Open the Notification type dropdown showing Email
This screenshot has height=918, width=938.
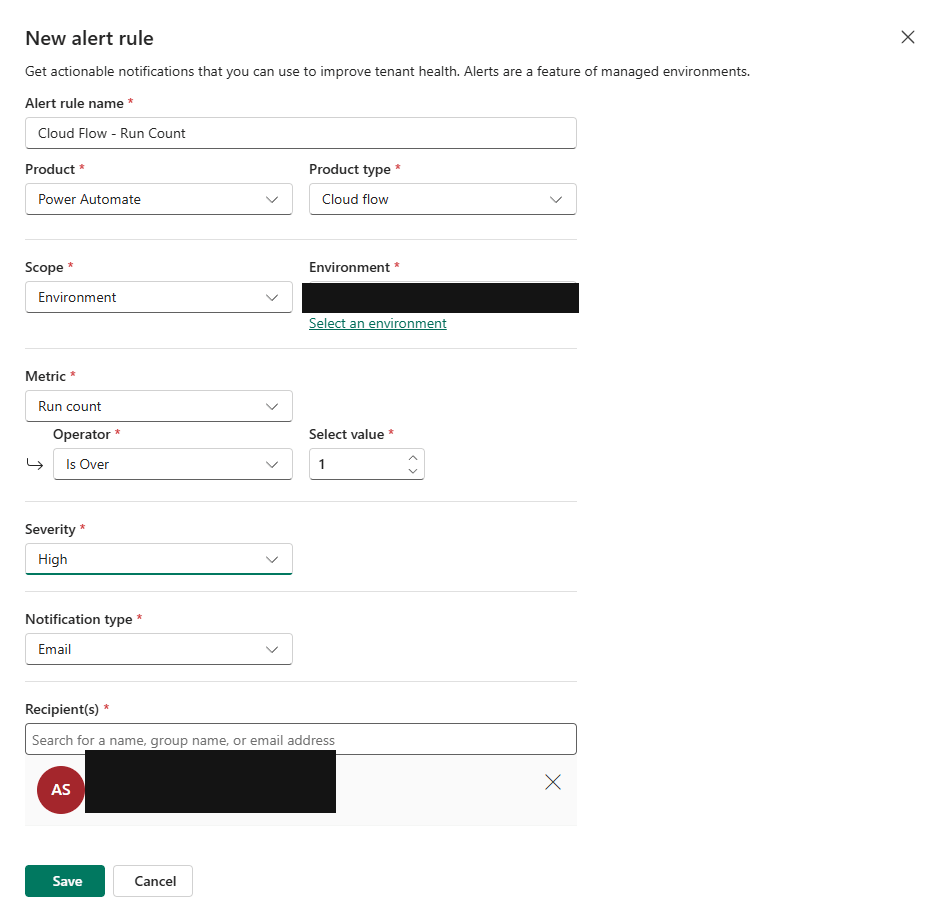159,649
